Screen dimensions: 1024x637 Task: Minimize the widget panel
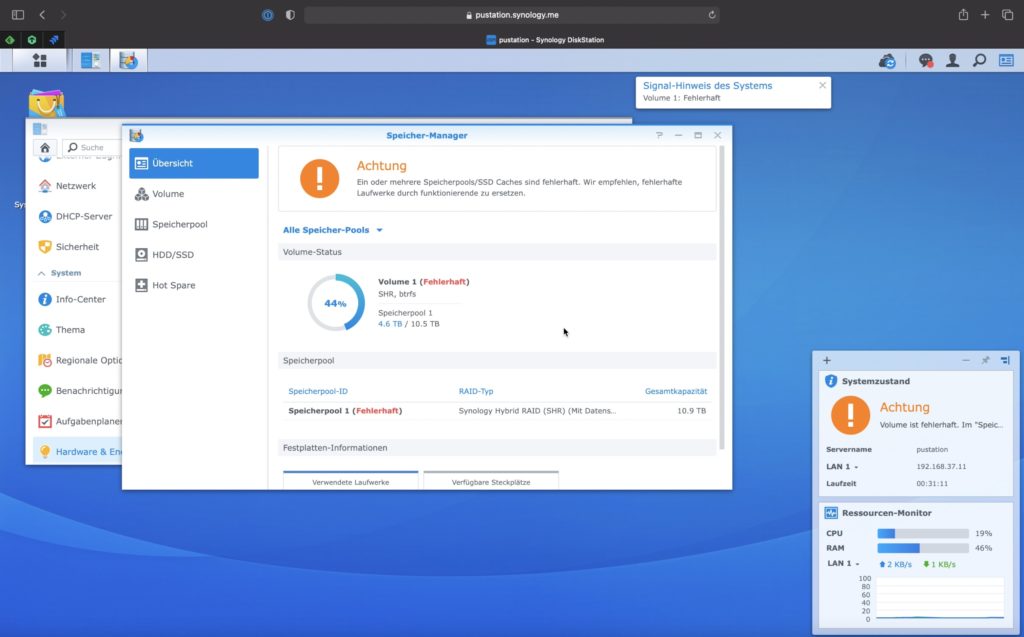[x=966, y=360]
